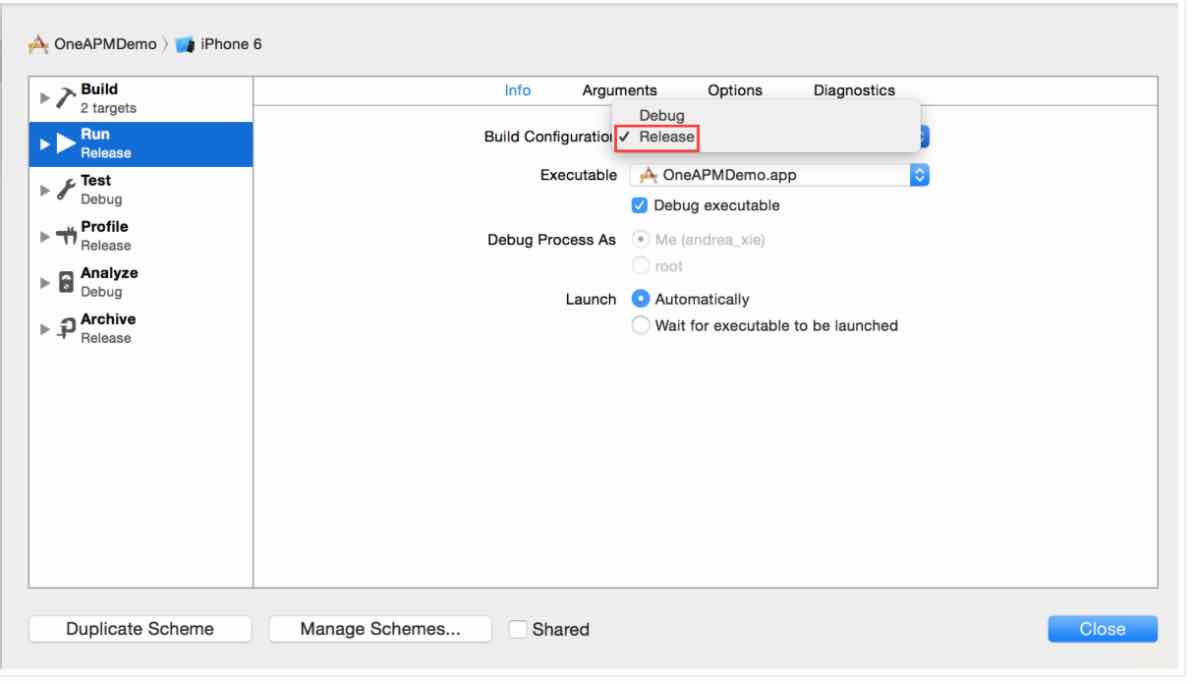The width and height of the screenshot is (1192, 684).
Task: Click the OneAPMDemo scheme icon in breadcrumb
Action: tap(38, 44)
